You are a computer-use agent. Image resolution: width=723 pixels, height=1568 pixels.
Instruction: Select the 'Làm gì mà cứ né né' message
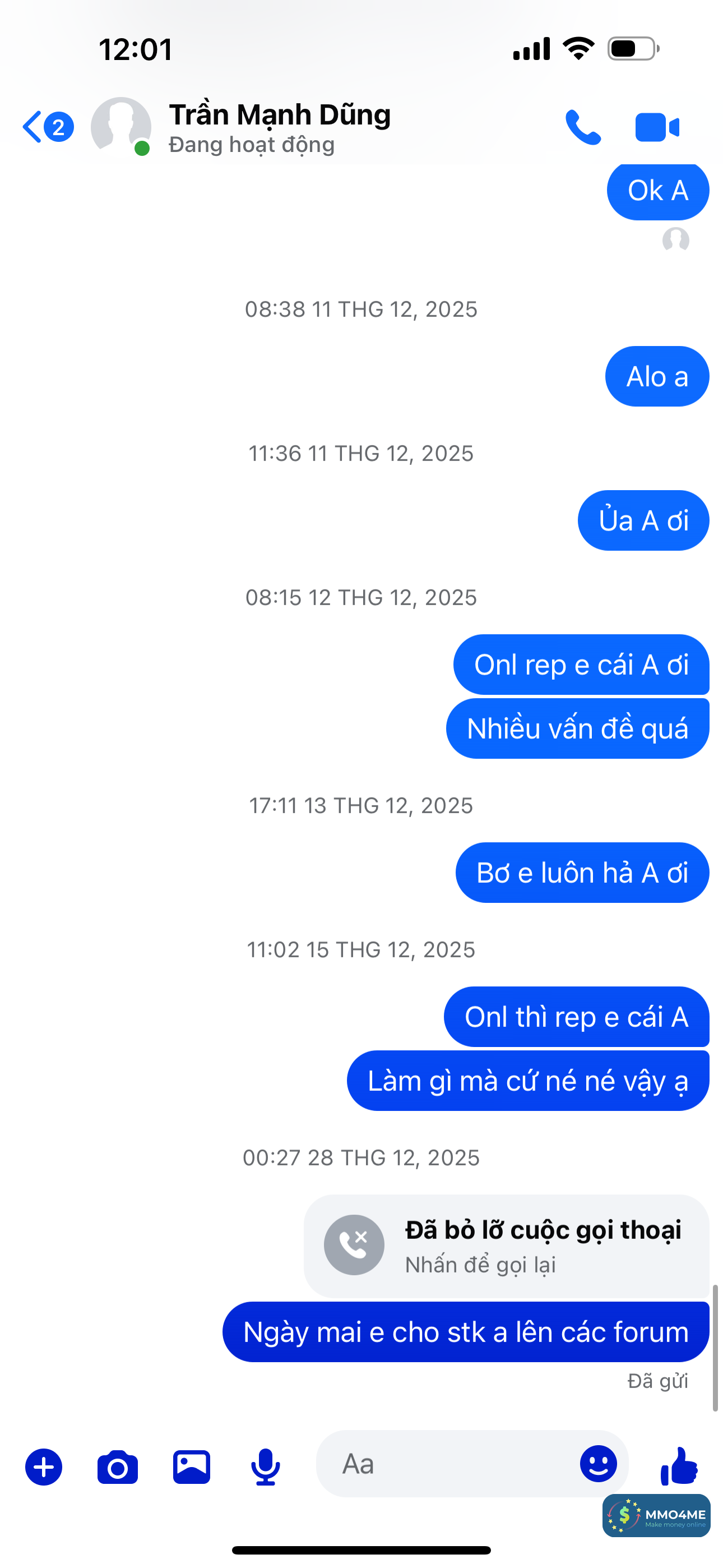[x=529, y=1081]
